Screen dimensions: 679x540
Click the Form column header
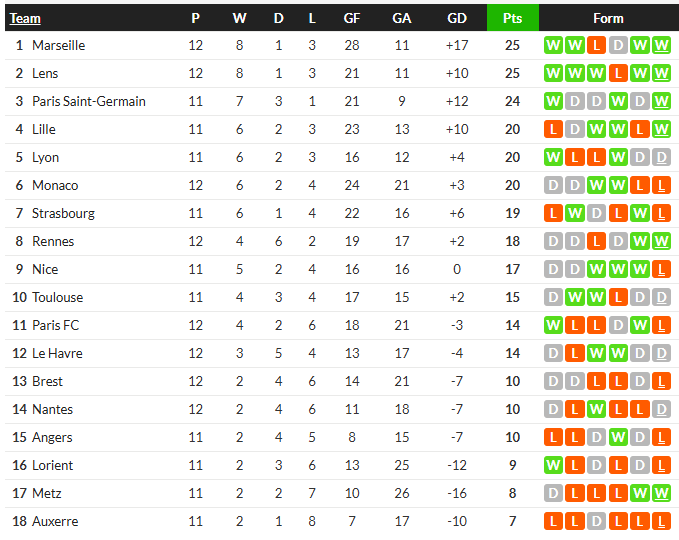[x=608, y=18]
